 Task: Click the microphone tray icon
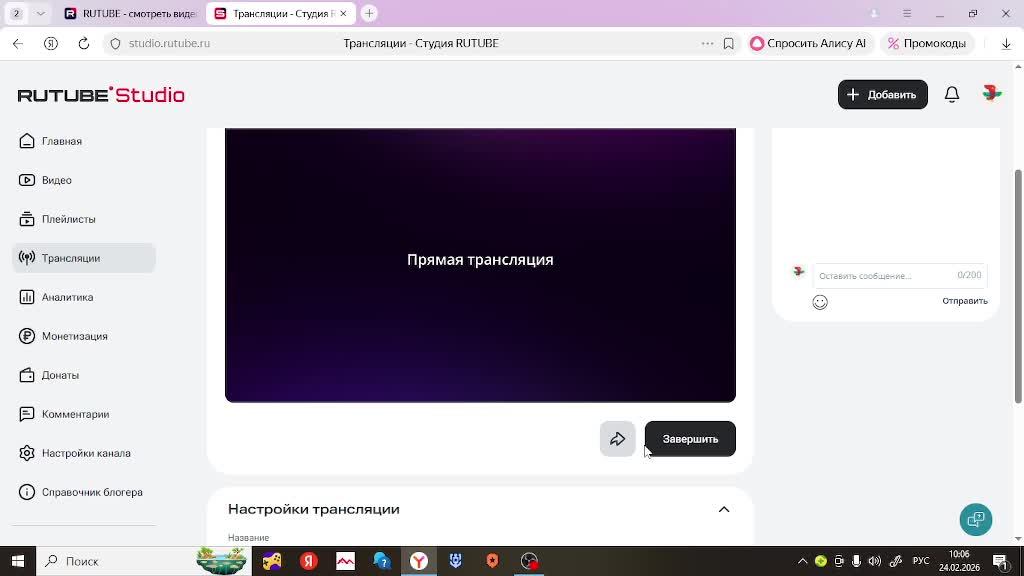pos(856,561)
